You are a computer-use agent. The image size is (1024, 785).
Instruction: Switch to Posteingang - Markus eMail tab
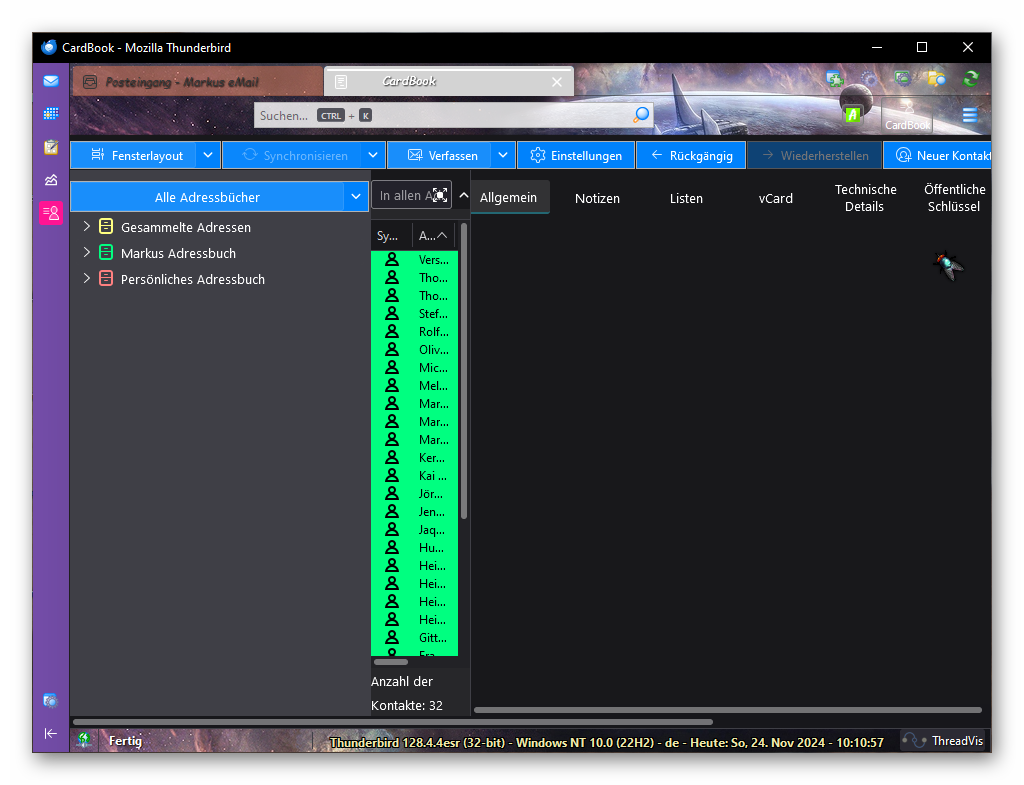197,82
